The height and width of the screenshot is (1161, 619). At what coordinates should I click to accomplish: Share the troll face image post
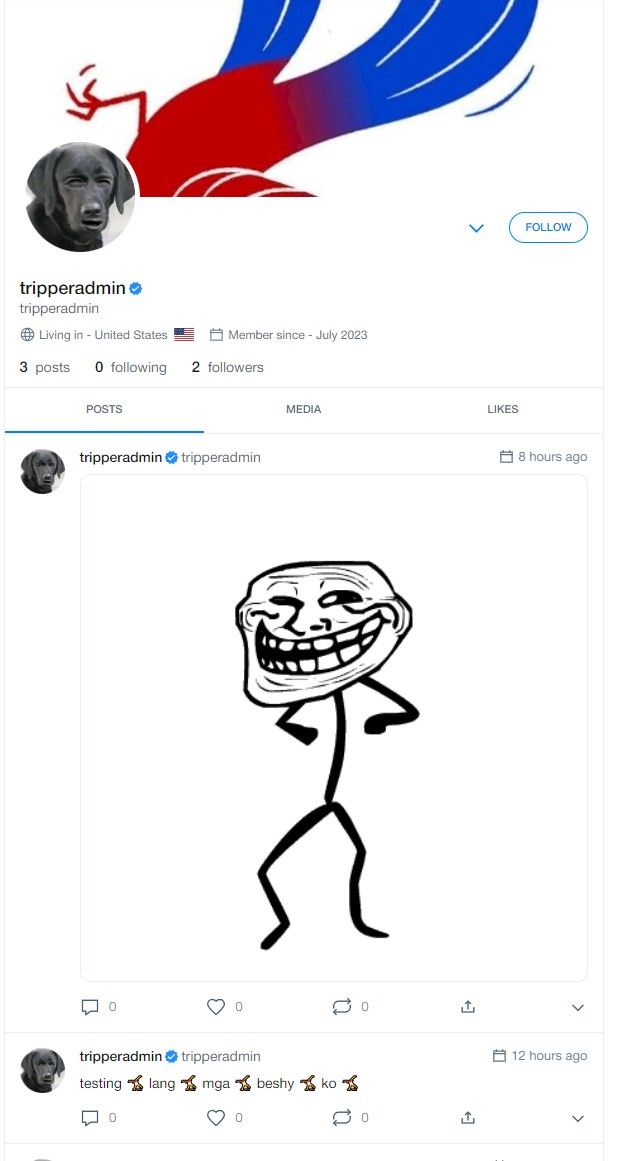468,1007
